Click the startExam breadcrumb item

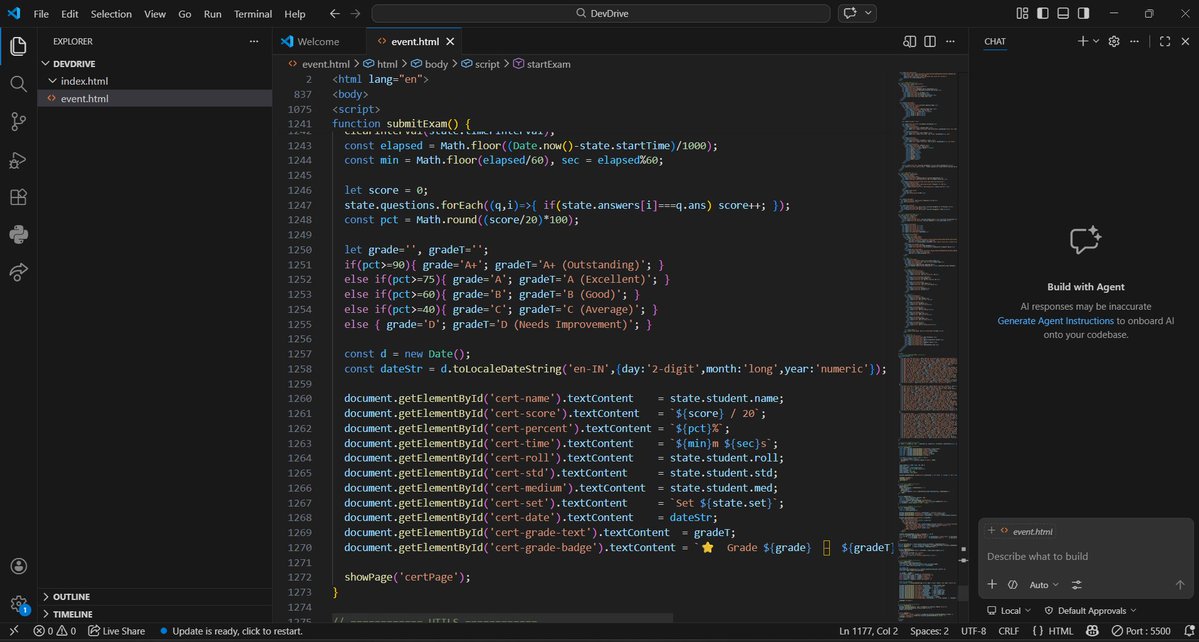pyautogui.click(x=542, y=64)
